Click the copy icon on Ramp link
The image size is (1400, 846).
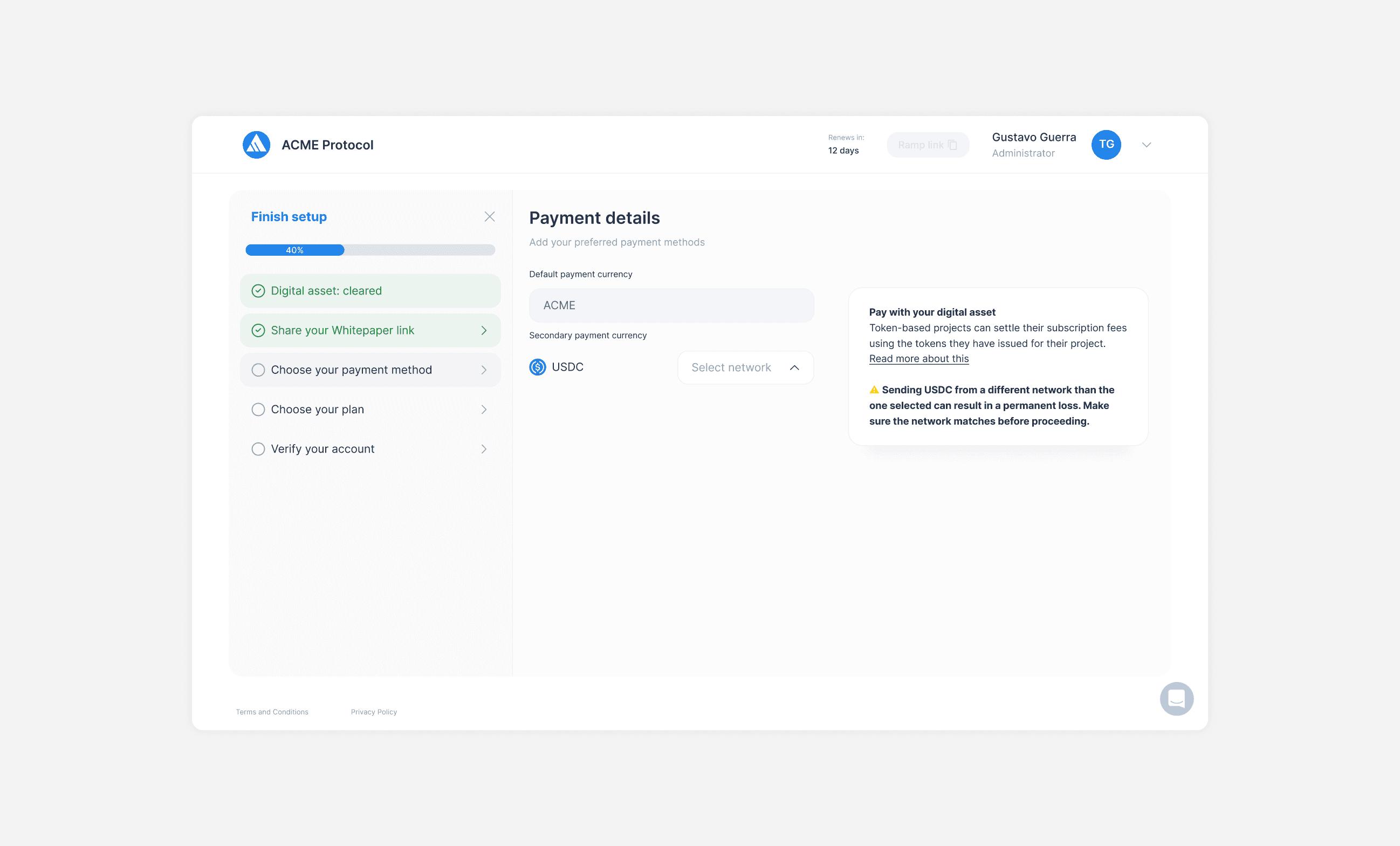953,145
